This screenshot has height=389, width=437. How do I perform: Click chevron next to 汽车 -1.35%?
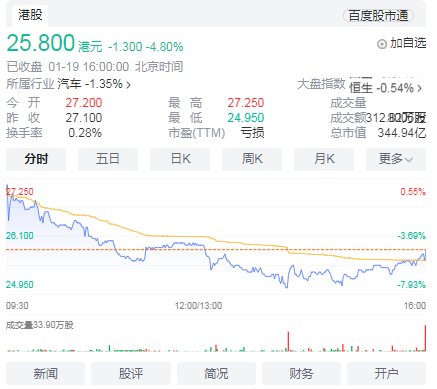(128, 85)
